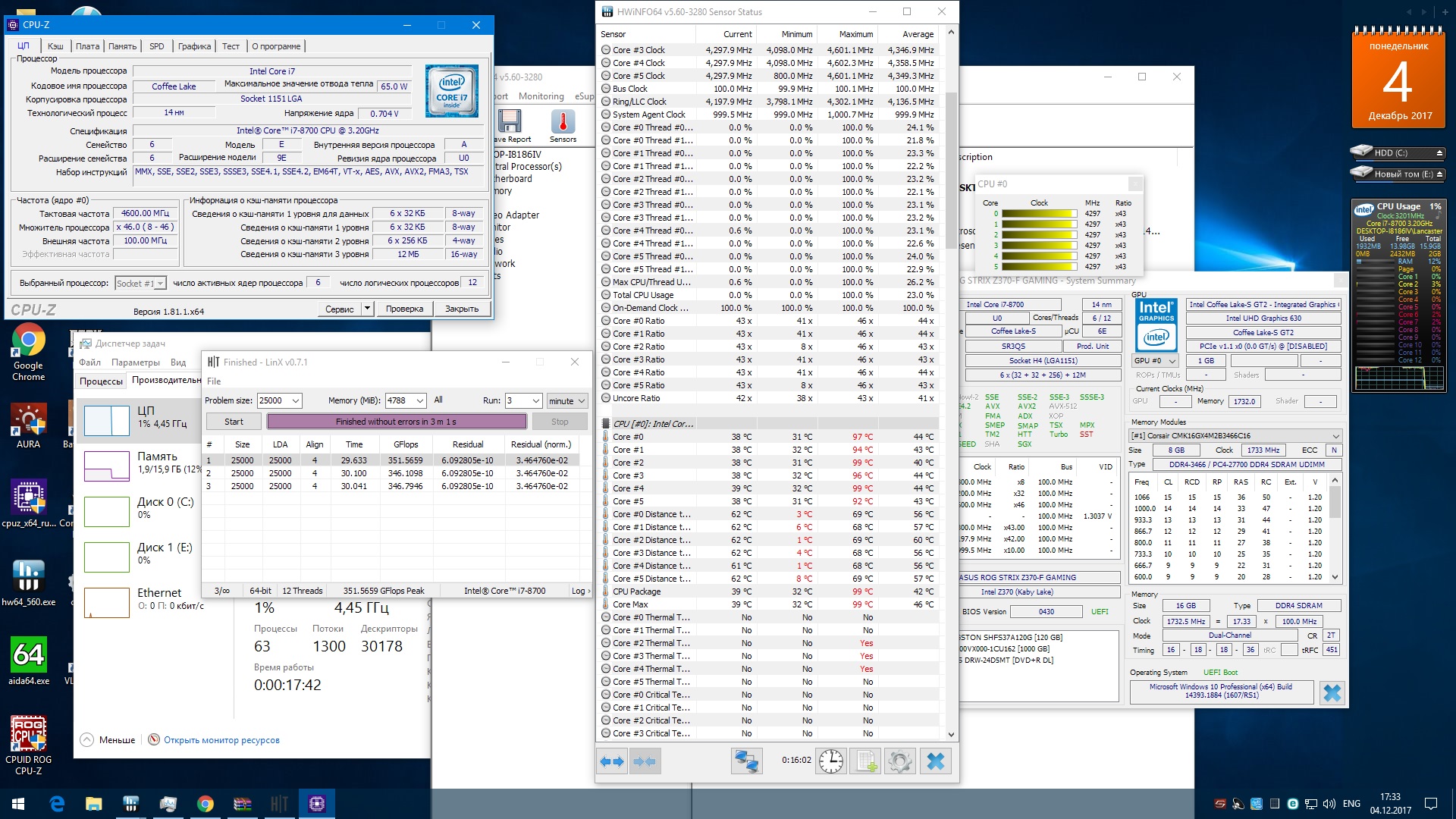Switch to the SPD tab in CPU-Z

[157, 46]
